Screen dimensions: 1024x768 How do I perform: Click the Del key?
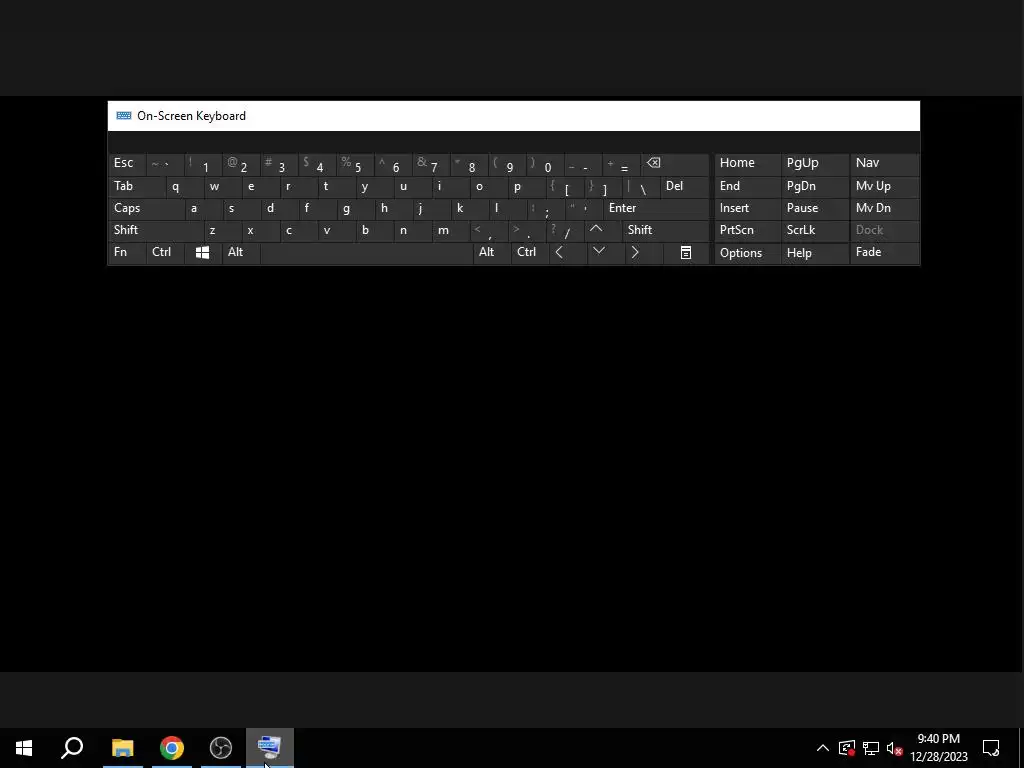pos(684,186)
